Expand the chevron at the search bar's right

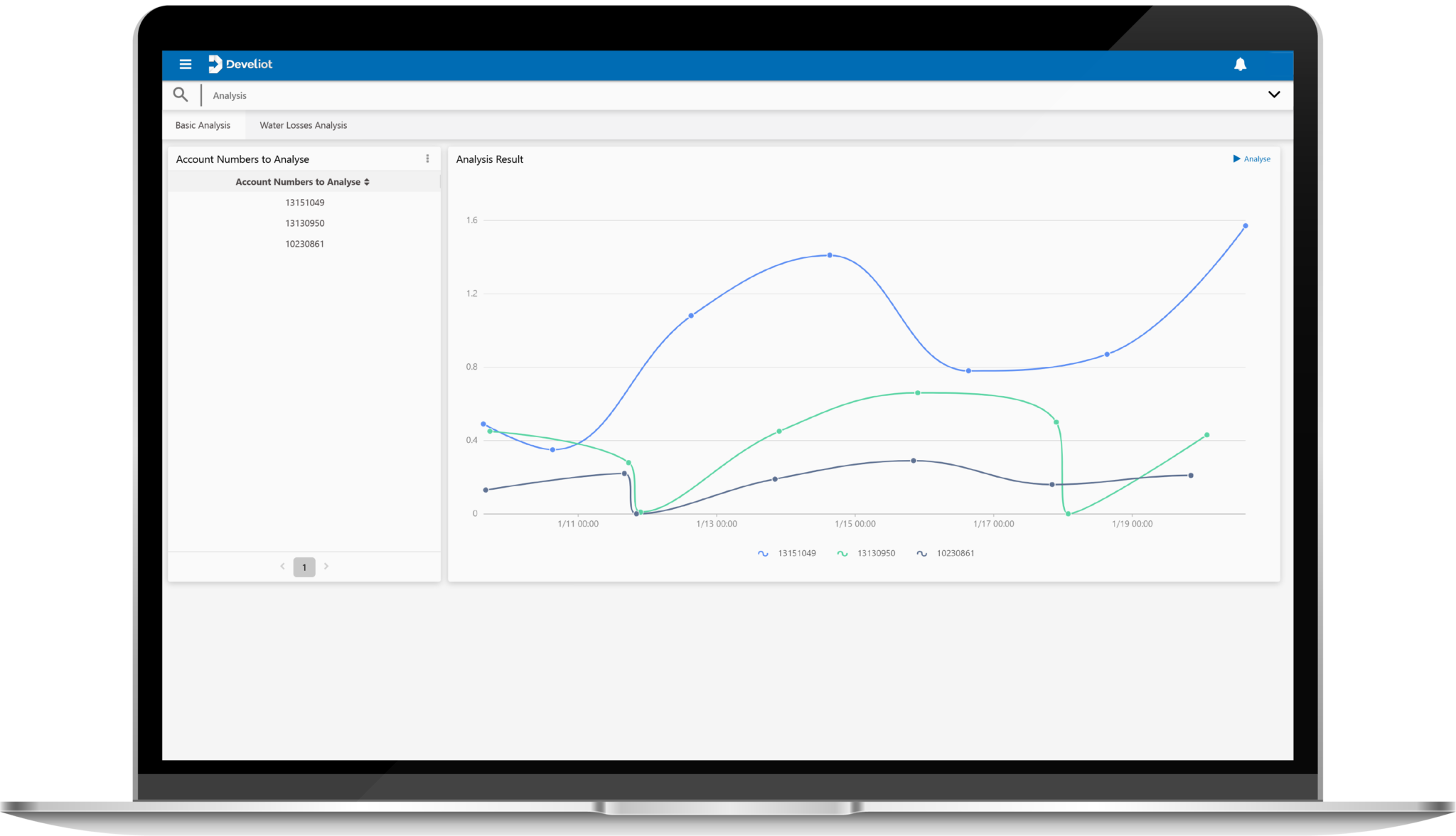coord(1275,94)
